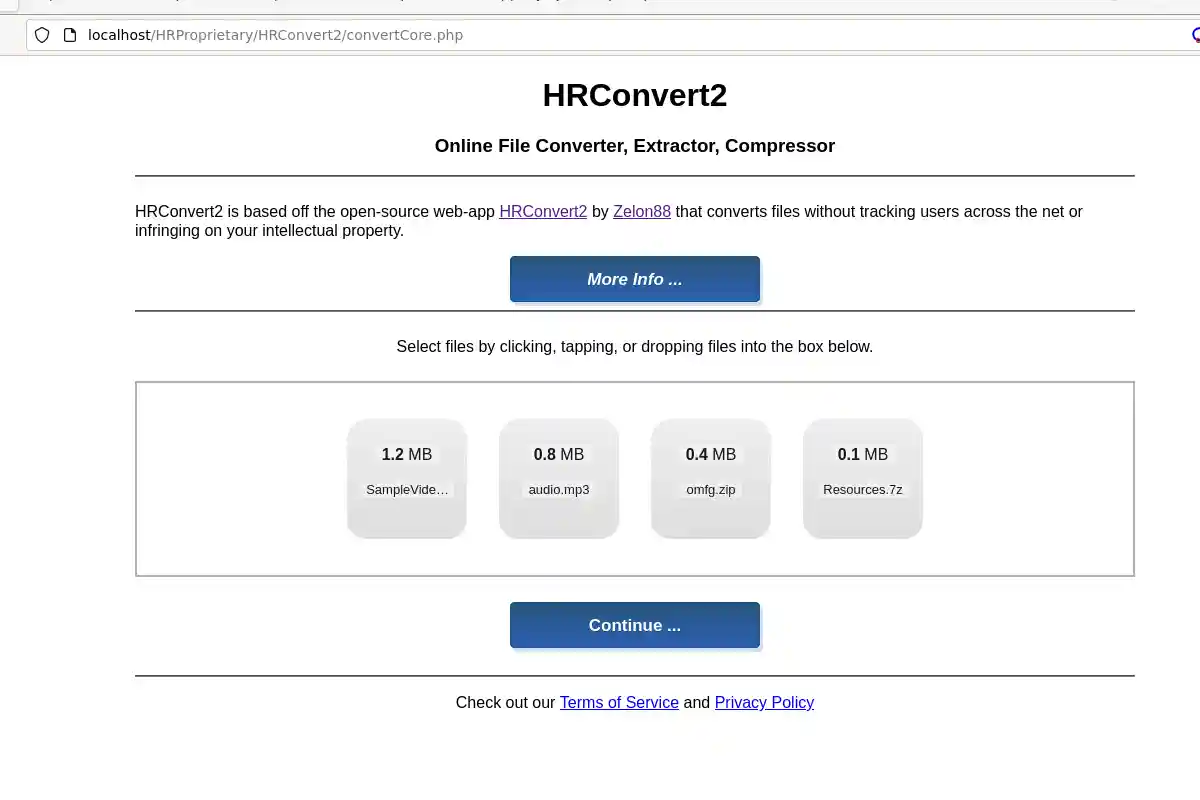Click the browser address bar
The height and width of the screenshot is (800, 1200).
click(600, 34)
